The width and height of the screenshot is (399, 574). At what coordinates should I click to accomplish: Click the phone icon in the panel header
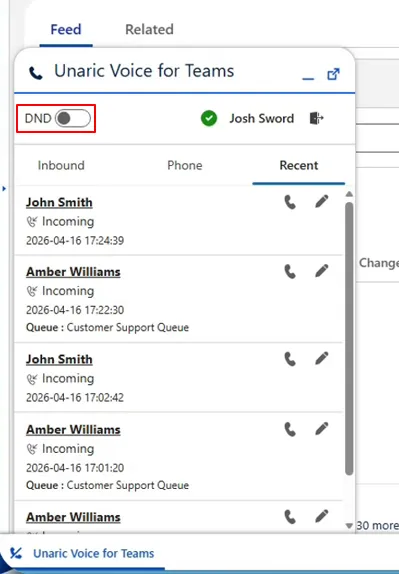pos(36,73)
